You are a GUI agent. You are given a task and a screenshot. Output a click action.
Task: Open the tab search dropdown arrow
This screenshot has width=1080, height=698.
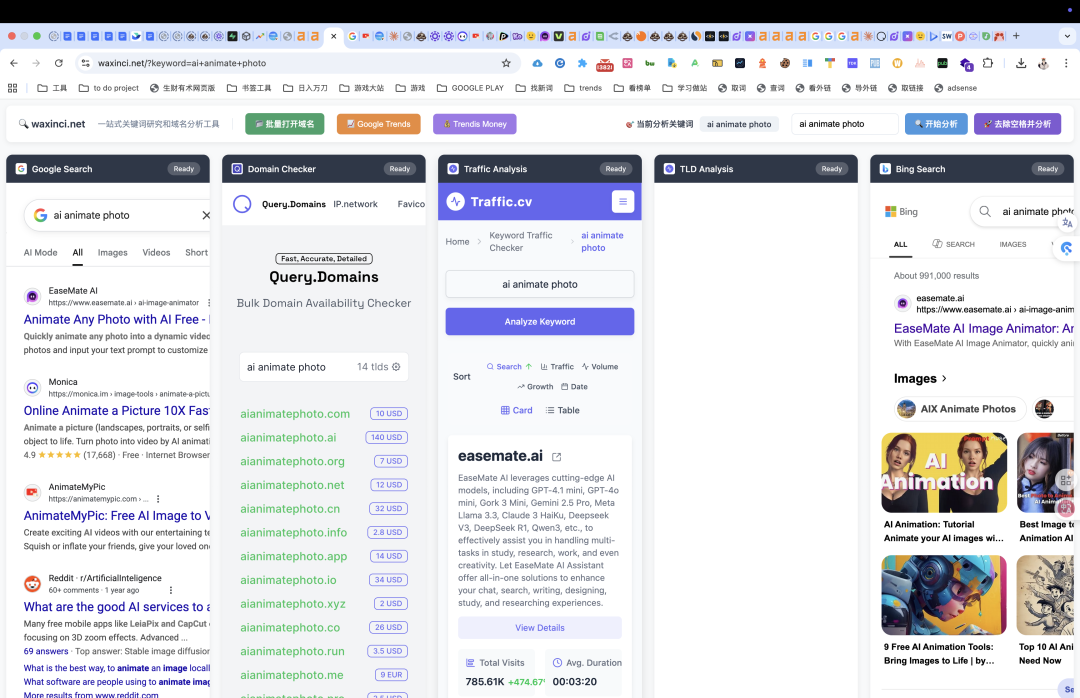pyautogui.click(x=1067, y=36)
